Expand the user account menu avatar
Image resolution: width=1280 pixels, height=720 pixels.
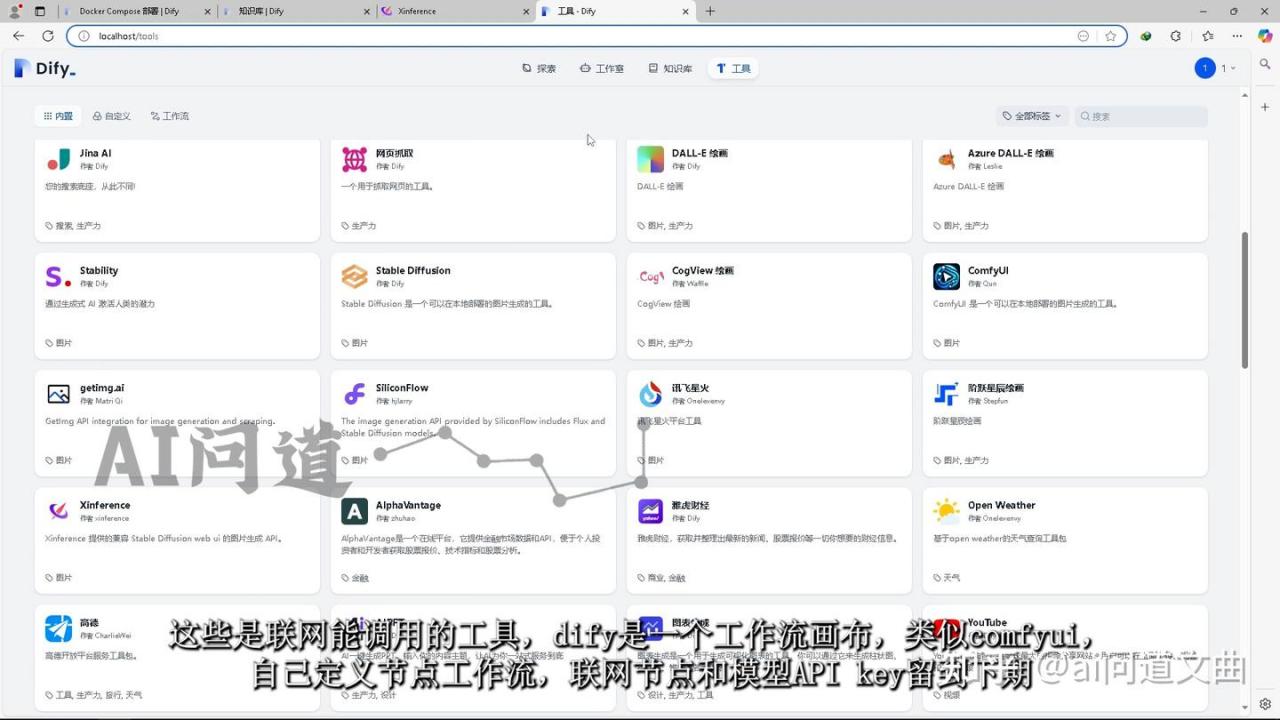click(x=1205, y=68)
